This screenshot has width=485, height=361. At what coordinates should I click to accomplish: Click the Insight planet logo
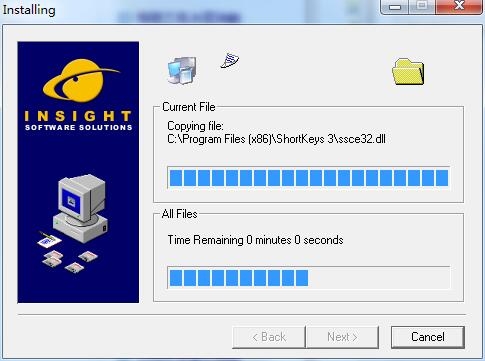point(80,81)
